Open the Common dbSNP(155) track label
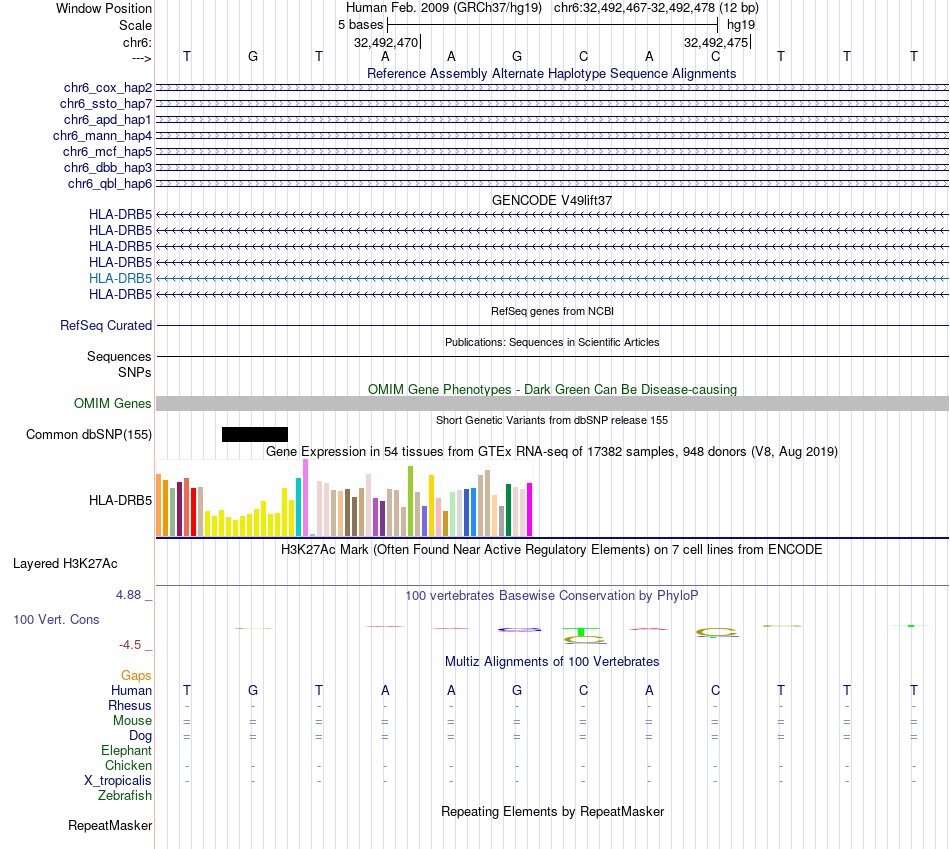The width and height of the screenshot is (950, 849). (89, 434)
